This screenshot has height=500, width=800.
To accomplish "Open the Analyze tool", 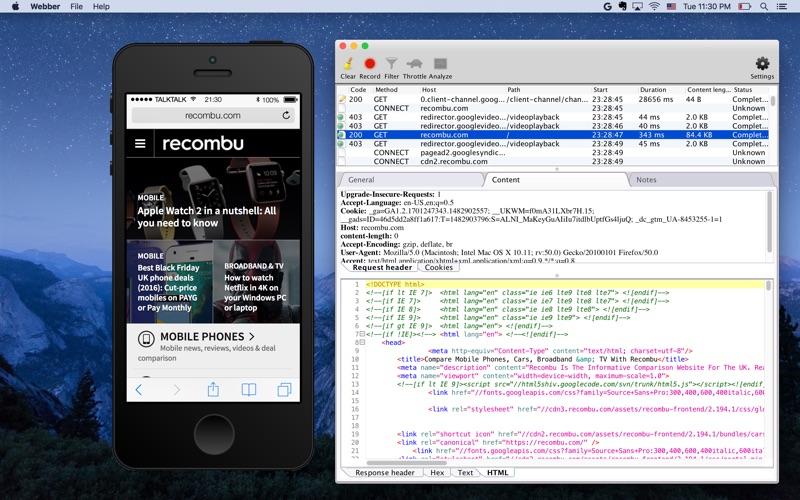I will [x=440, y=64].
